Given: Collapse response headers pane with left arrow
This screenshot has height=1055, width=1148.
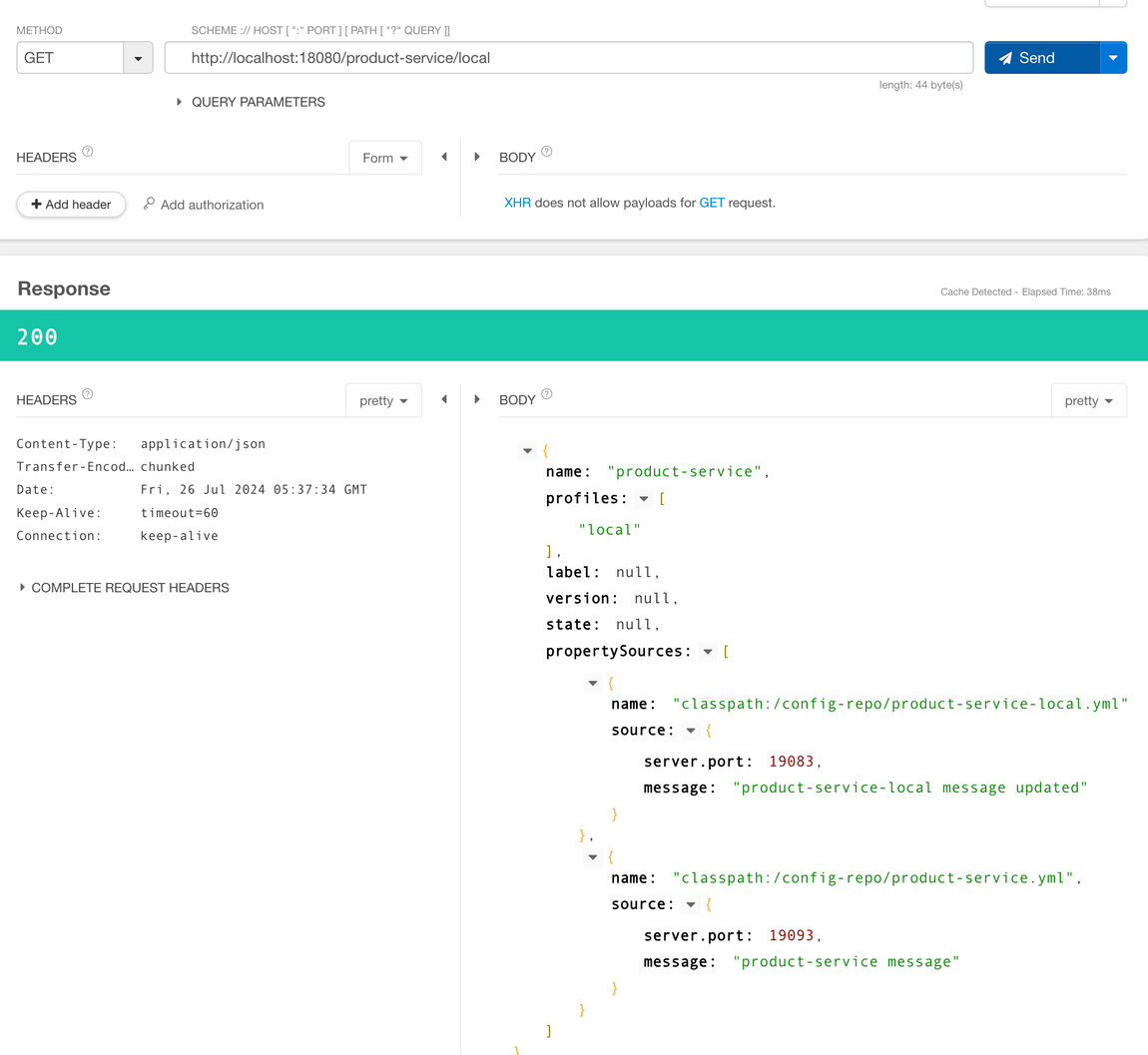Looking at the screenshot, I should point(444,399).
